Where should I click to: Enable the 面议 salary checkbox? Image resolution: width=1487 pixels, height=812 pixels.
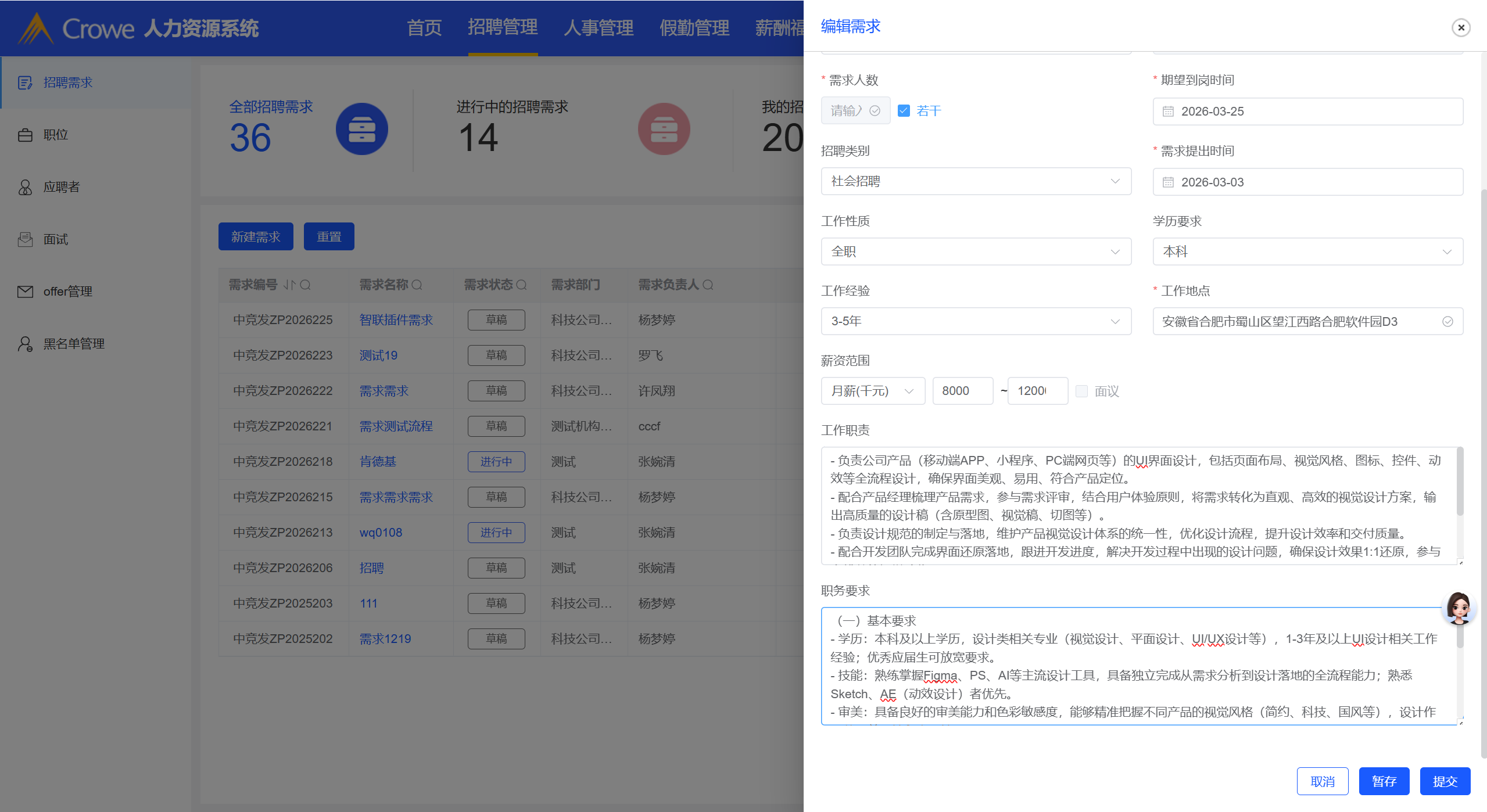tap(1081, 391)
